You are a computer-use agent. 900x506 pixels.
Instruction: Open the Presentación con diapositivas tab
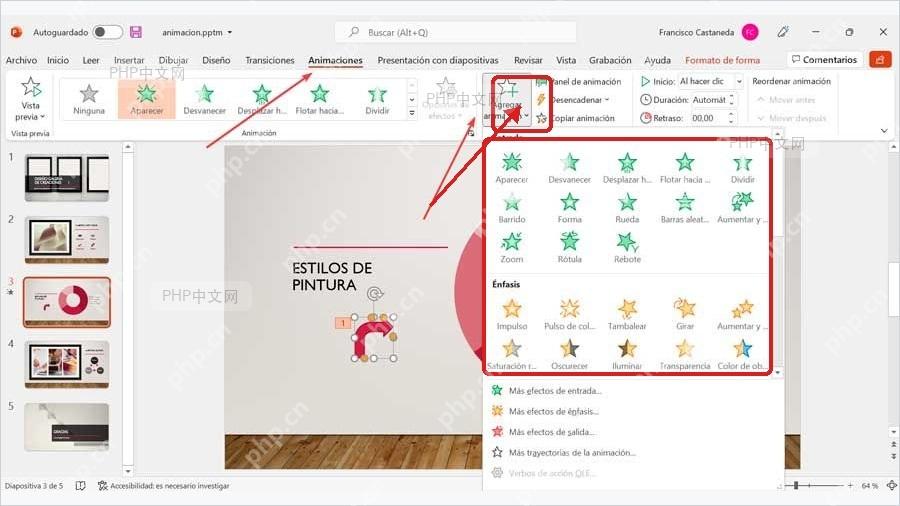point(438,60)
